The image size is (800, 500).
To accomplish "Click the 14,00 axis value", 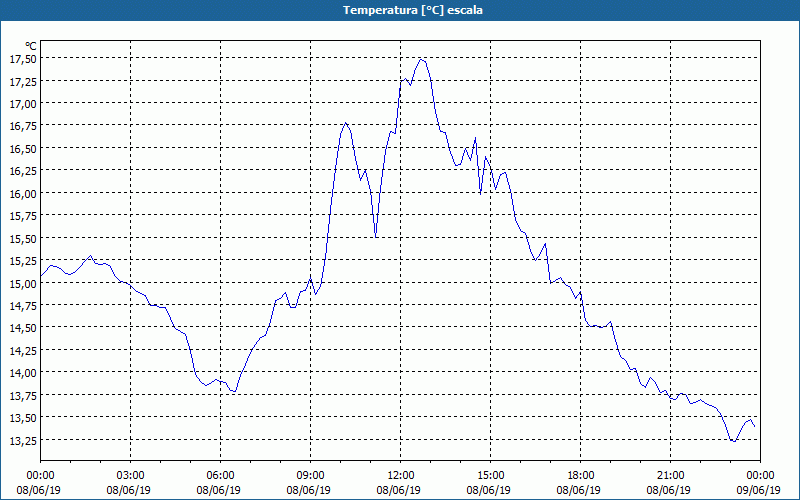I will point(23,372).
